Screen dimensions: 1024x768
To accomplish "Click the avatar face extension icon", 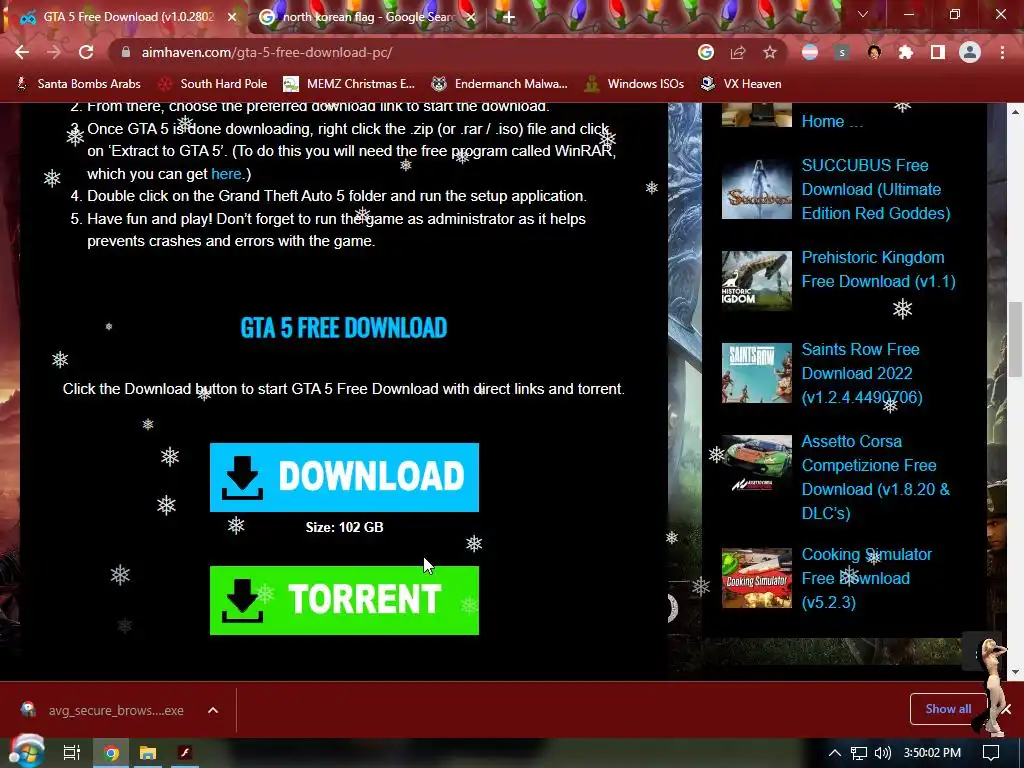I will [x=874, y=52].
